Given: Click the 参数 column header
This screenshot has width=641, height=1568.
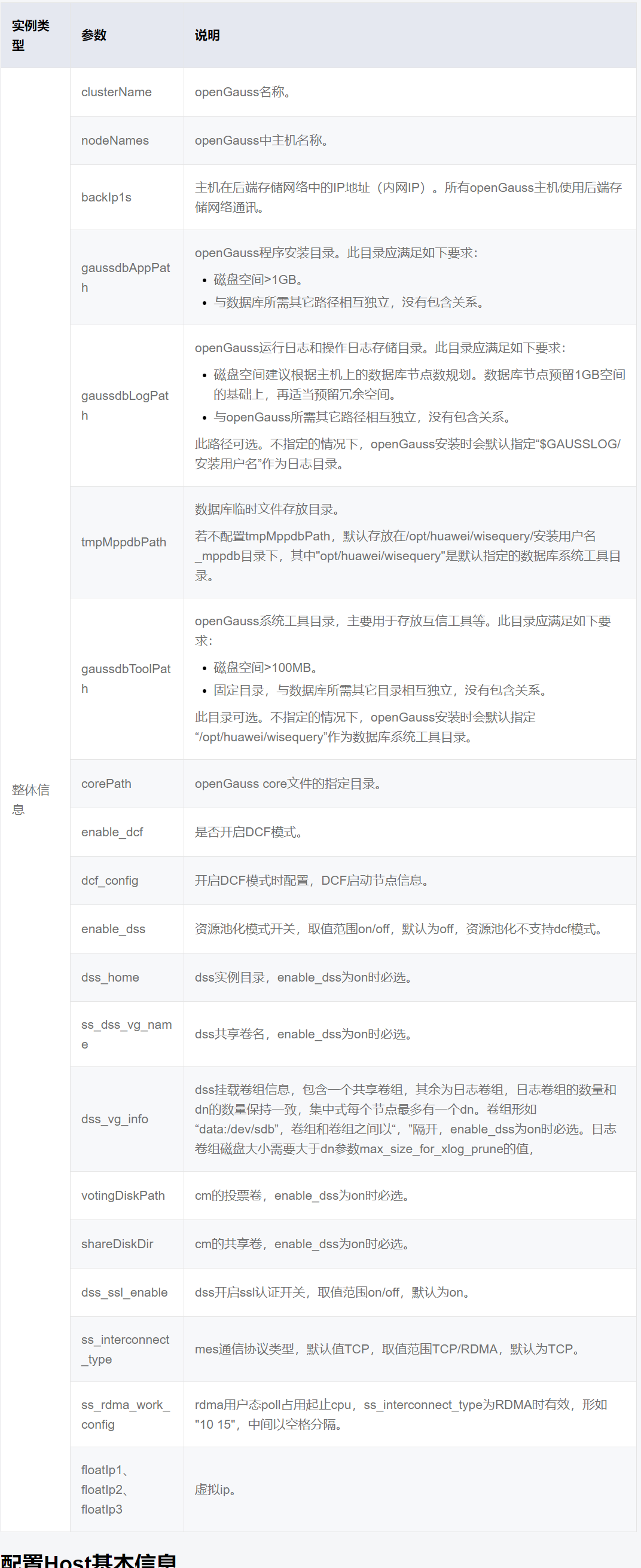Looking at the screenshot, I should (127, 35).
